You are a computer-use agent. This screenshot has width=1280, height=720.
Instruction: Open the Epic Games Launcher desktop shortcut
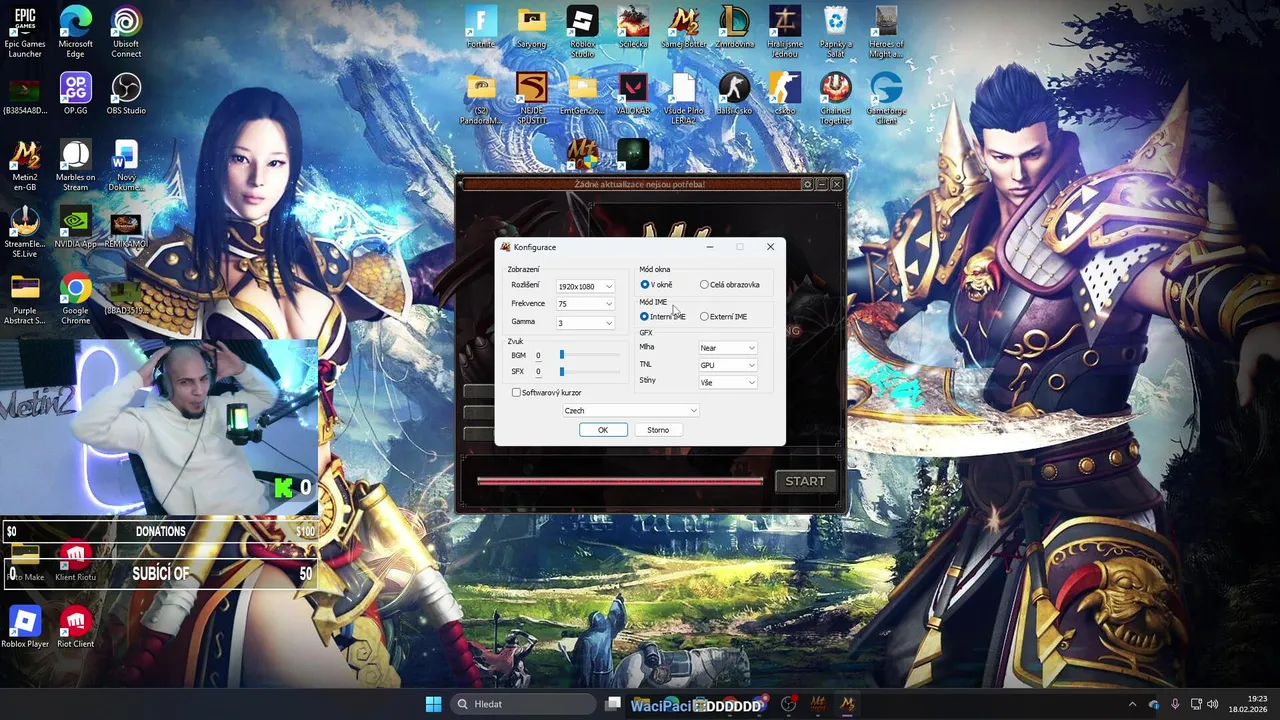coord(25,32)
